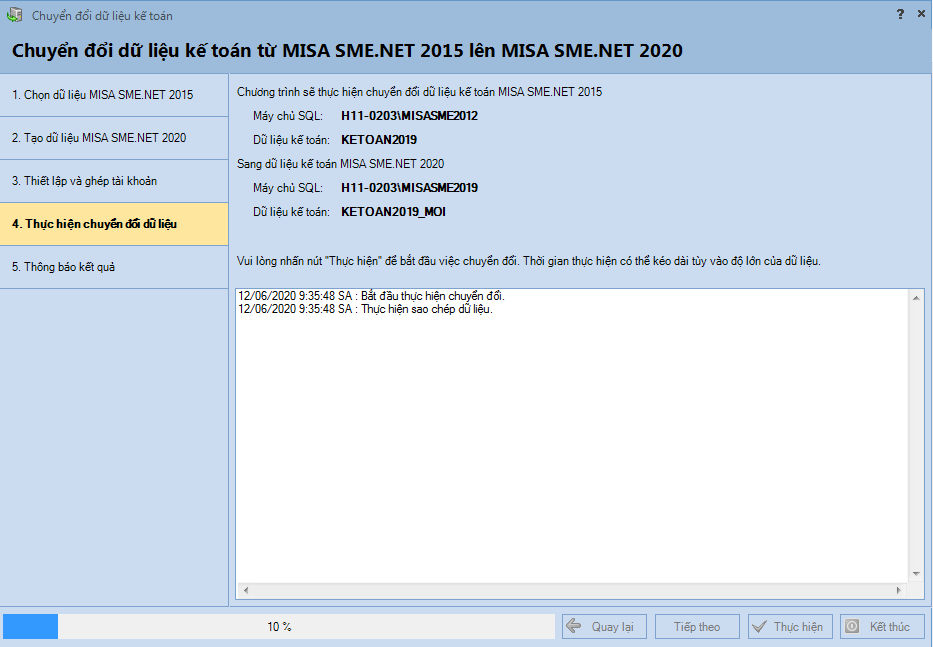Click the Kết thúc button
933x647 pixels.
[882, 627]
